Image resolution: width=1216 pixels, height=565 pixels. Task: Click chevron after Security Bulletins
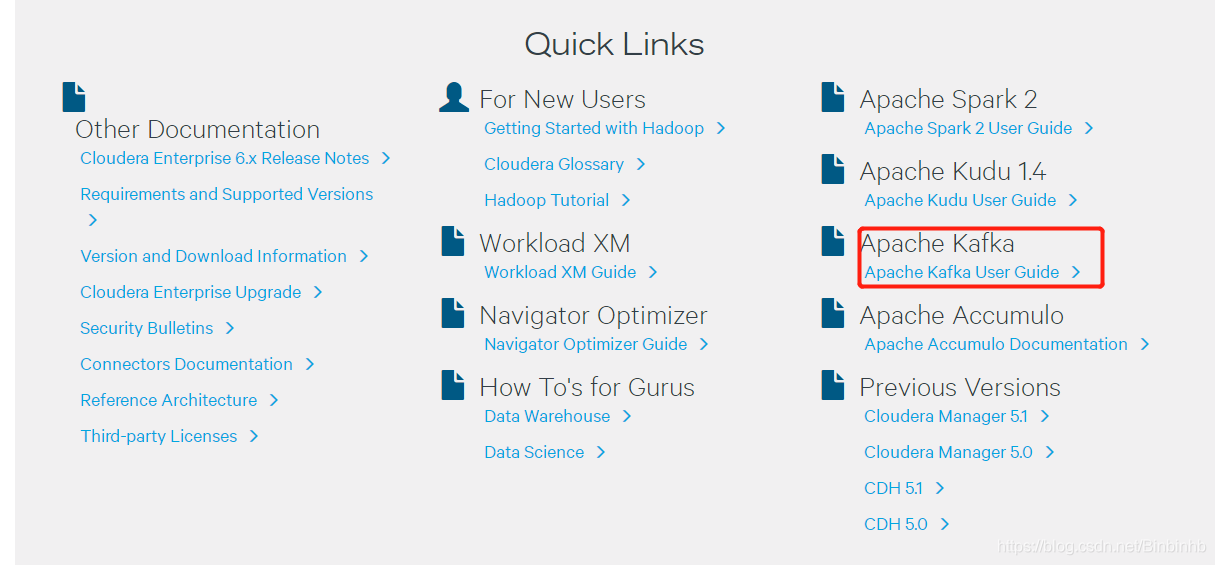(x=230, y=328)
